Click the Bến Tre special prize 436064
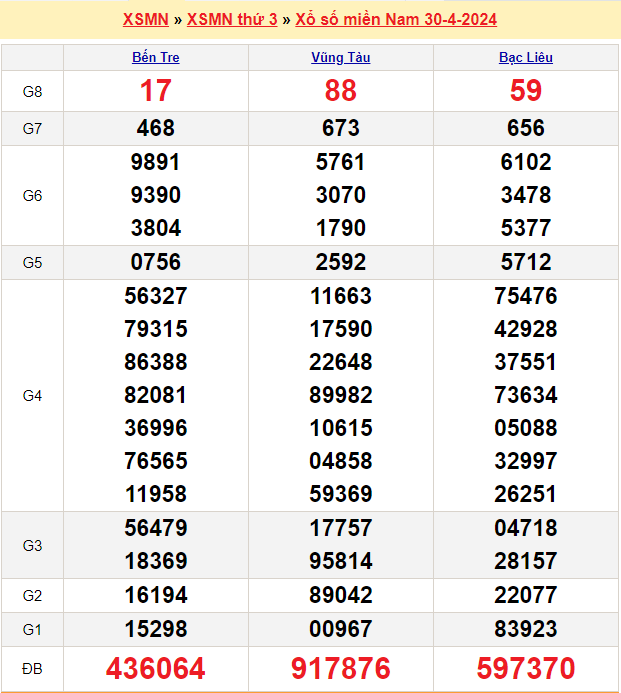The width and height of the screenshot is (621, 693). [x=156, y=668]
